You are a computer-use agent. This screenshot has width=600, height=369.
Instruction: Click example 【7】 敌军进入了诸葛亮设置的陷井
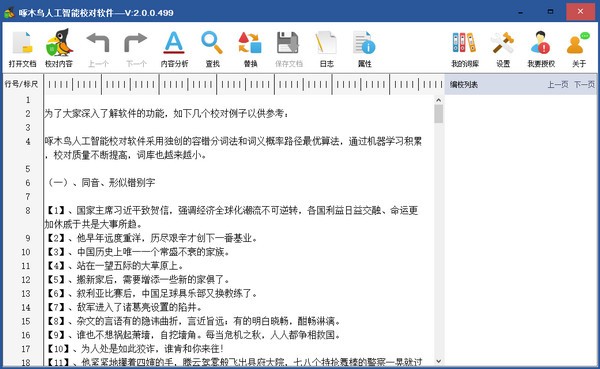click(x=124, y=307)
